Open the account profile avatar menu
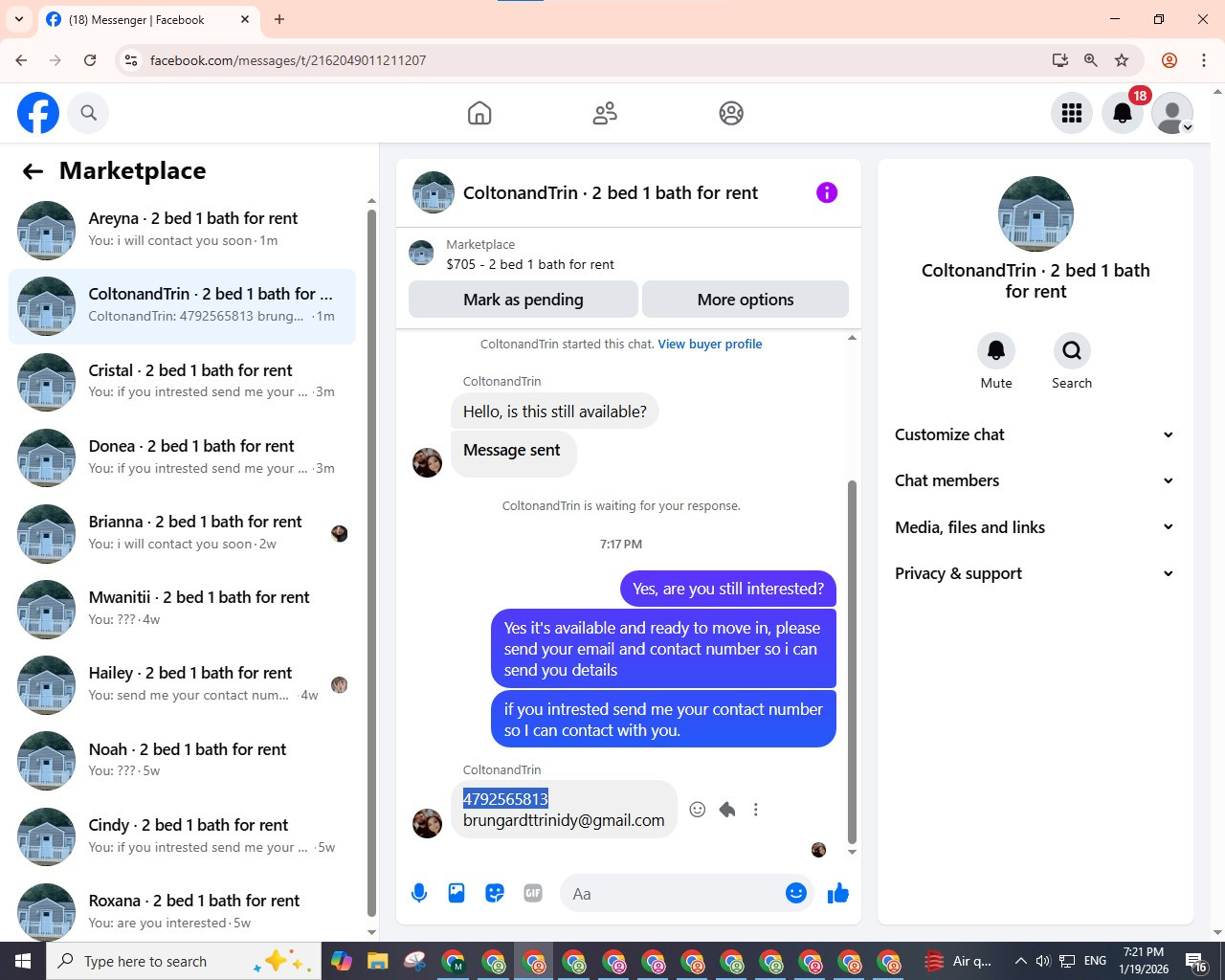Image resolution: width=1225 pixels, height=980 pixels. [1172, 113]
